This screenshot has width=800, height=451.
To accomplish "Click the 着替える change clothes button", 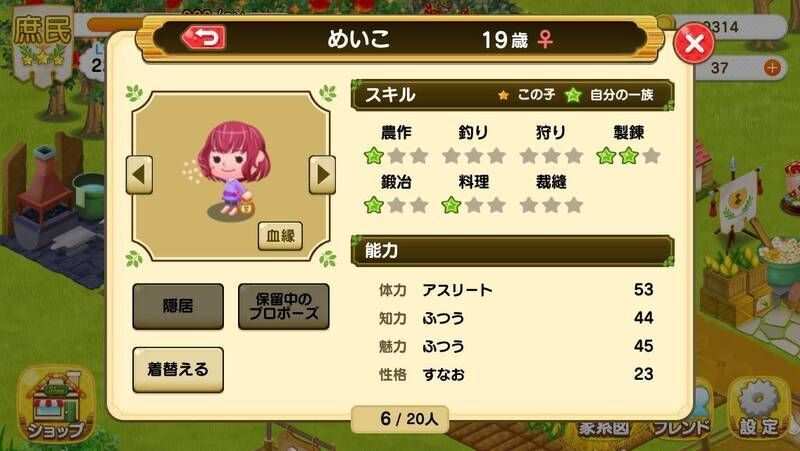I will click(x=178, y=369).
